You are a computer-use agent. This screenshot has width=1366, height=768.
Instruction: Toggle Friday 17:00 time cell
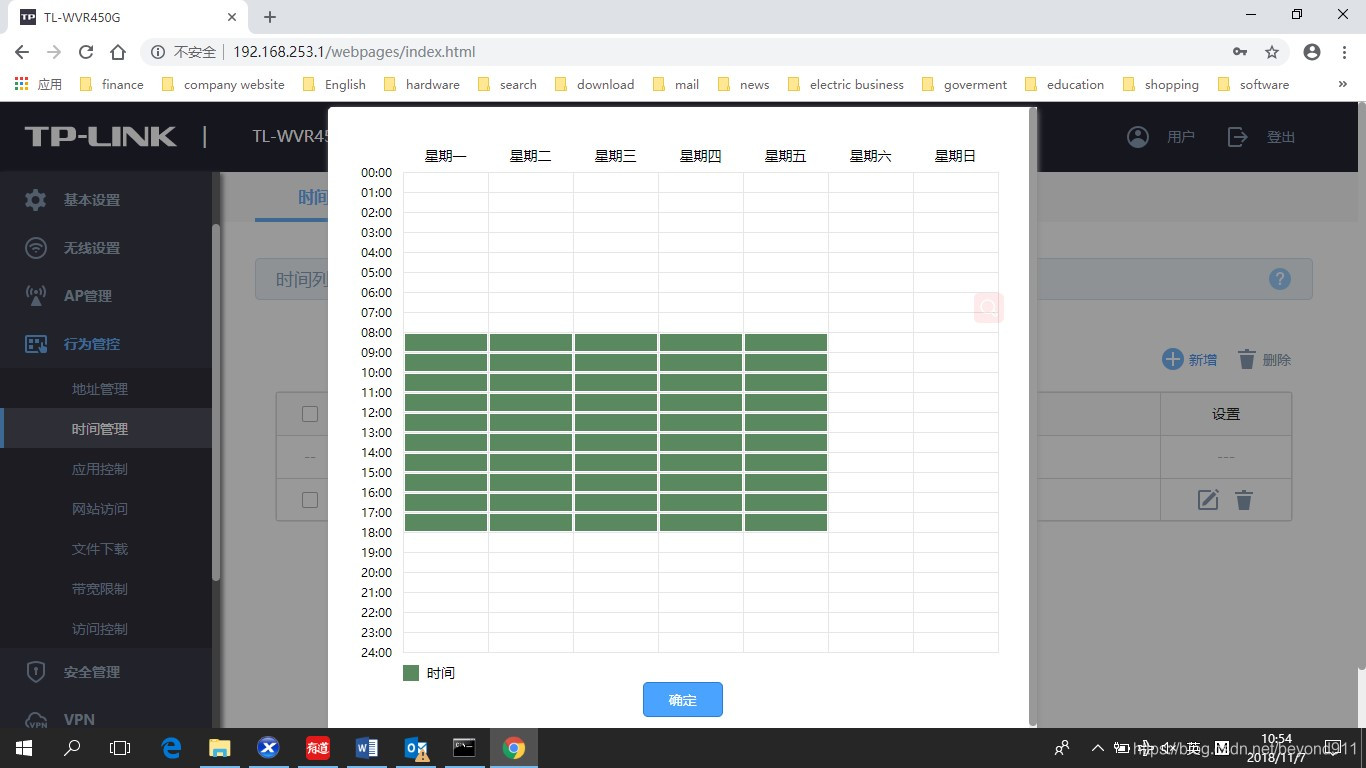coord(786,523)
